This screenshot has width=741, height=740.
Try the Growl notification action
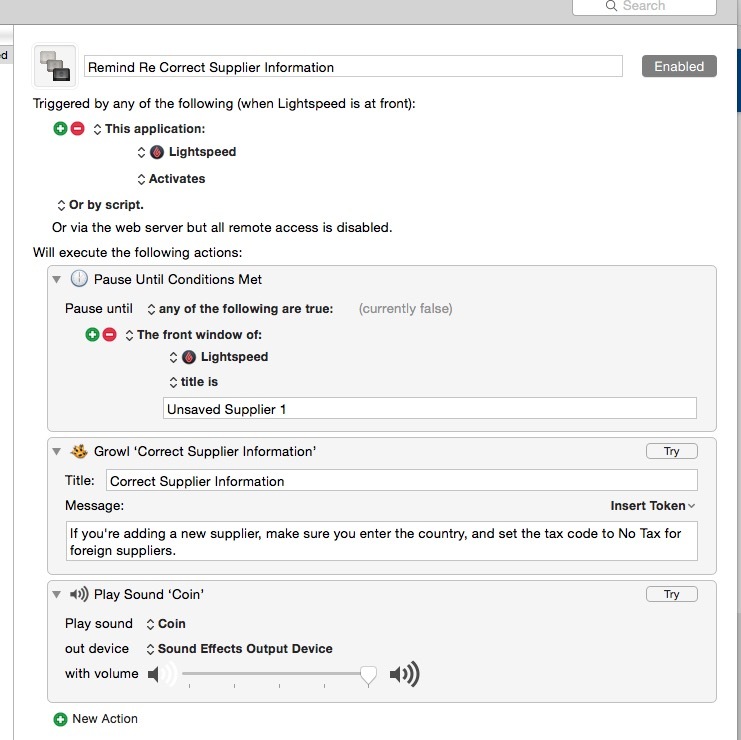[672, 451]
